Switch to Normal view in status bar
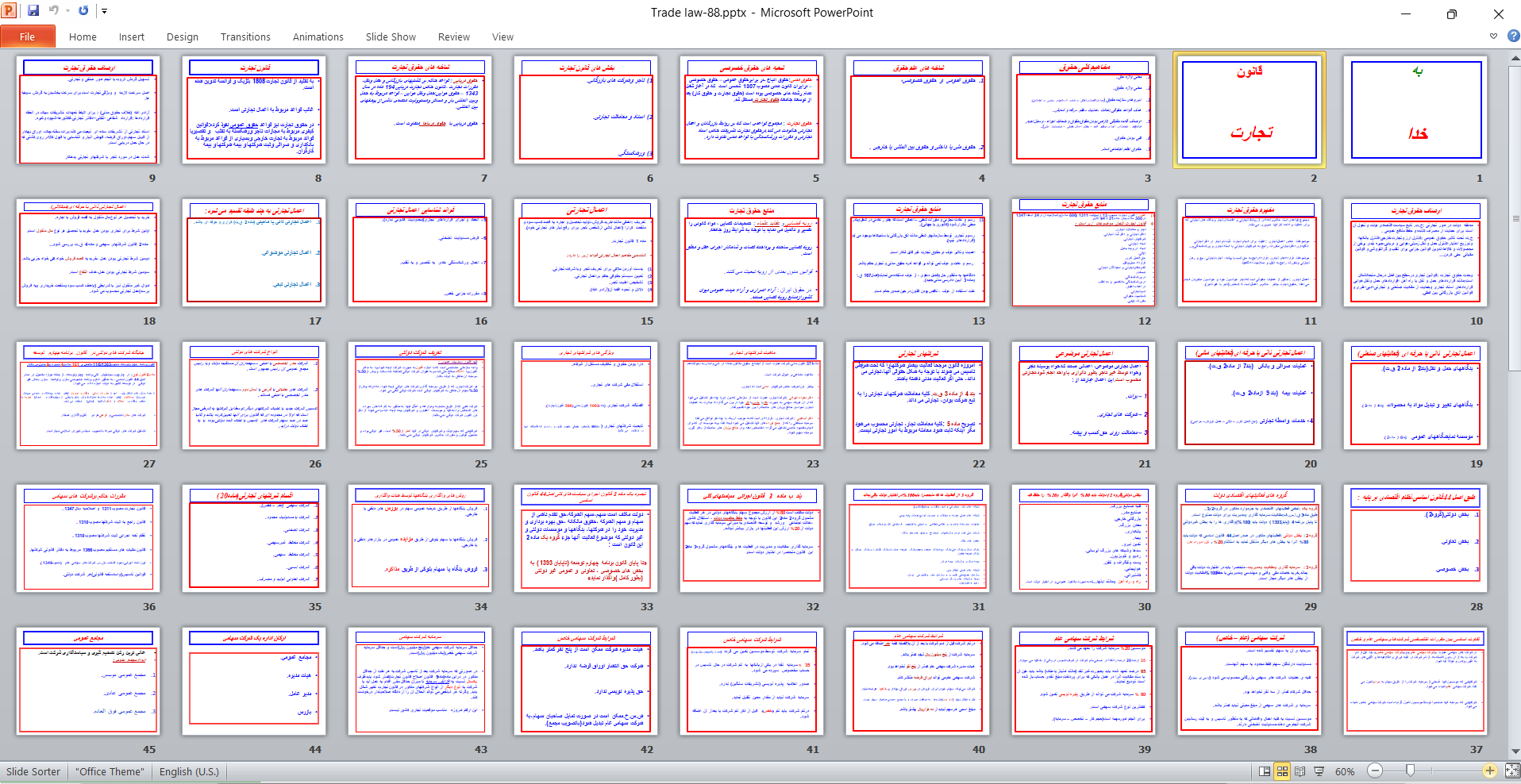This screenshot has height=784, width=1521. coord(1265,771)
